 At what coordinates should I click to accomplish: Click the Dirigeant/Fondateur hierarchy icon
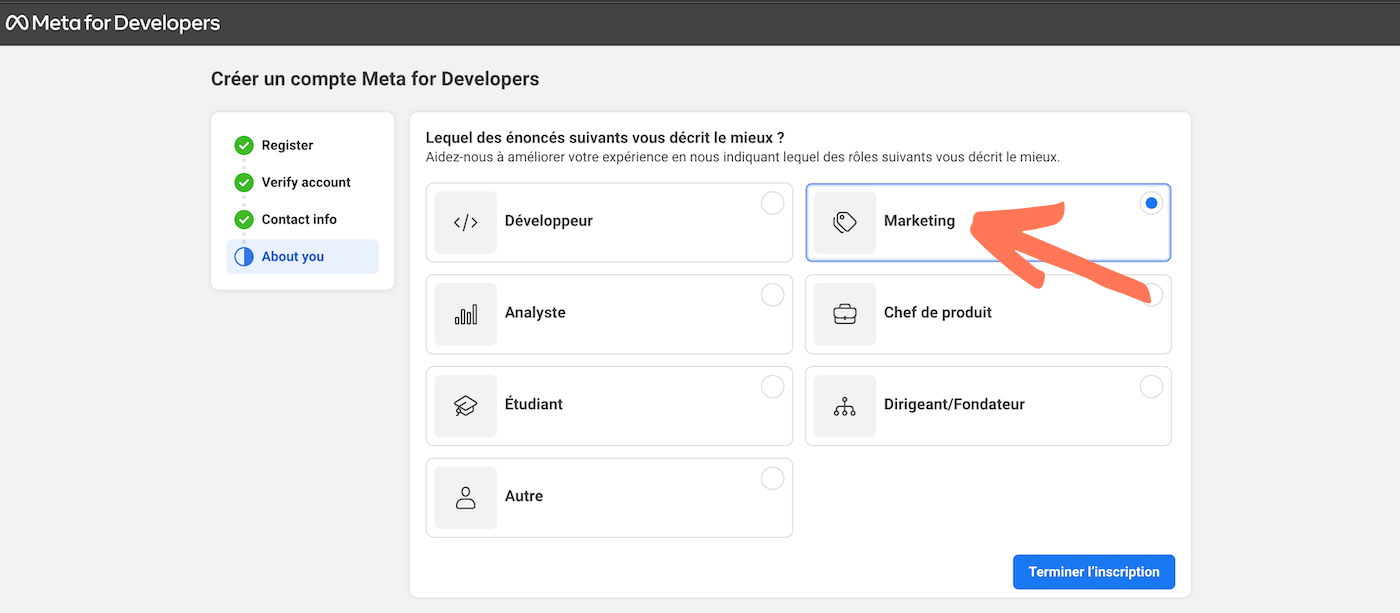(x=845, y=406)
